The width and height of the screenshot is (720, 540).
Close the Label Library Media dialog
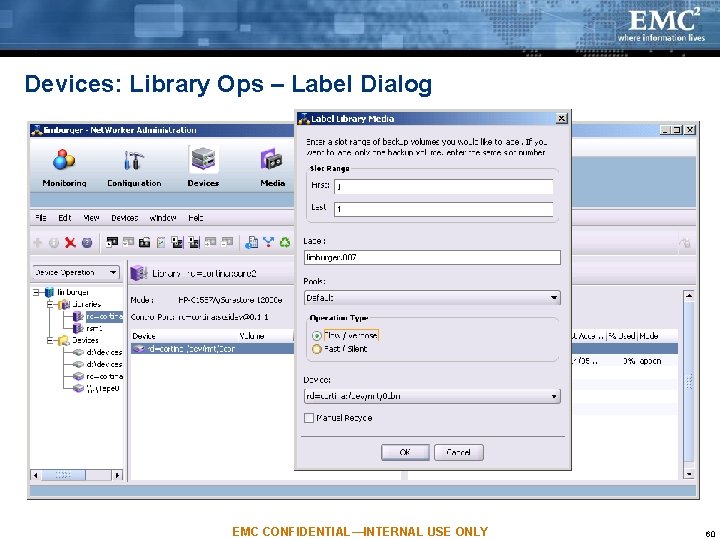tap(562, 118)
